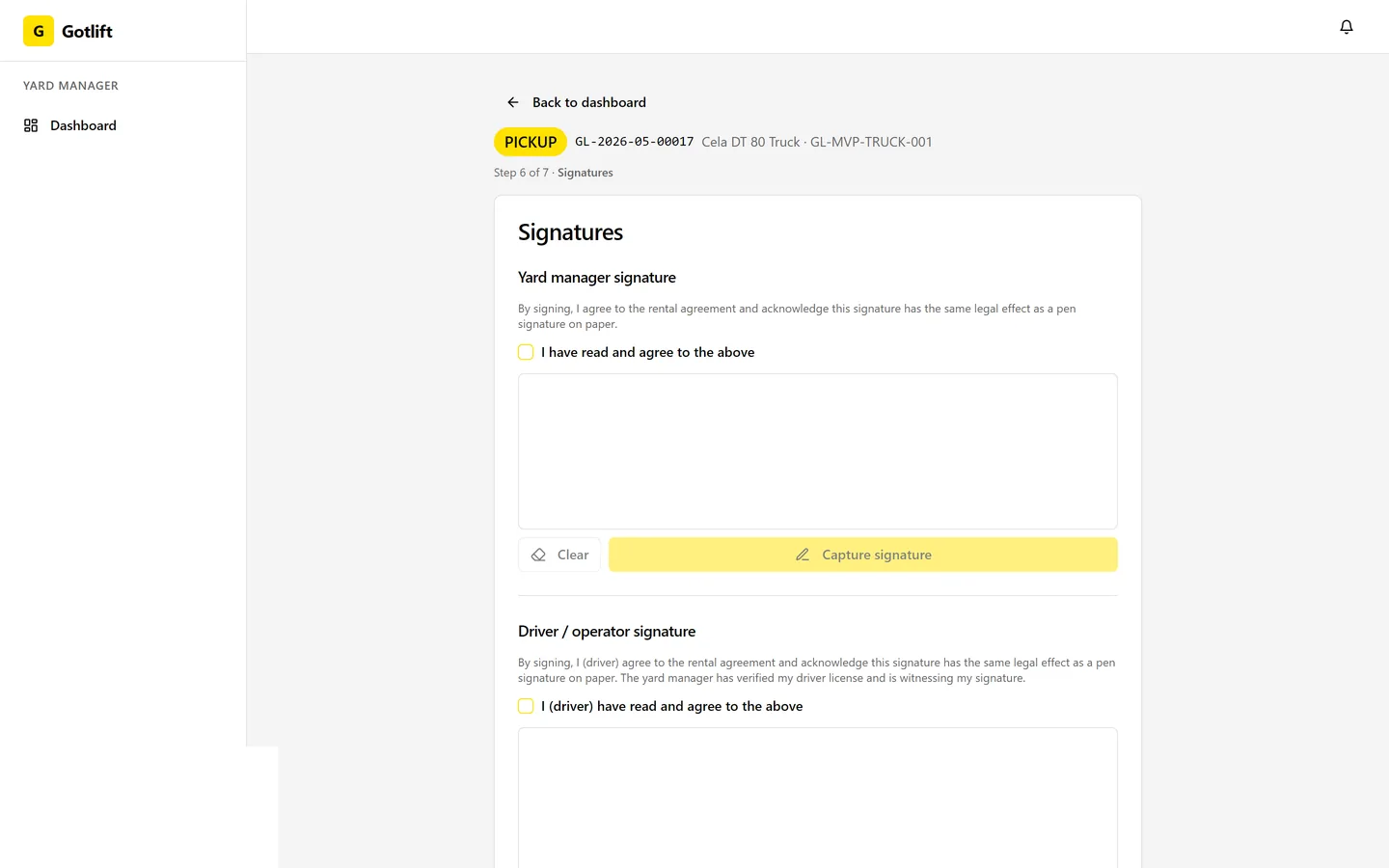
Task: Check yard manager agreement checkbox
Action: point(526,352)
